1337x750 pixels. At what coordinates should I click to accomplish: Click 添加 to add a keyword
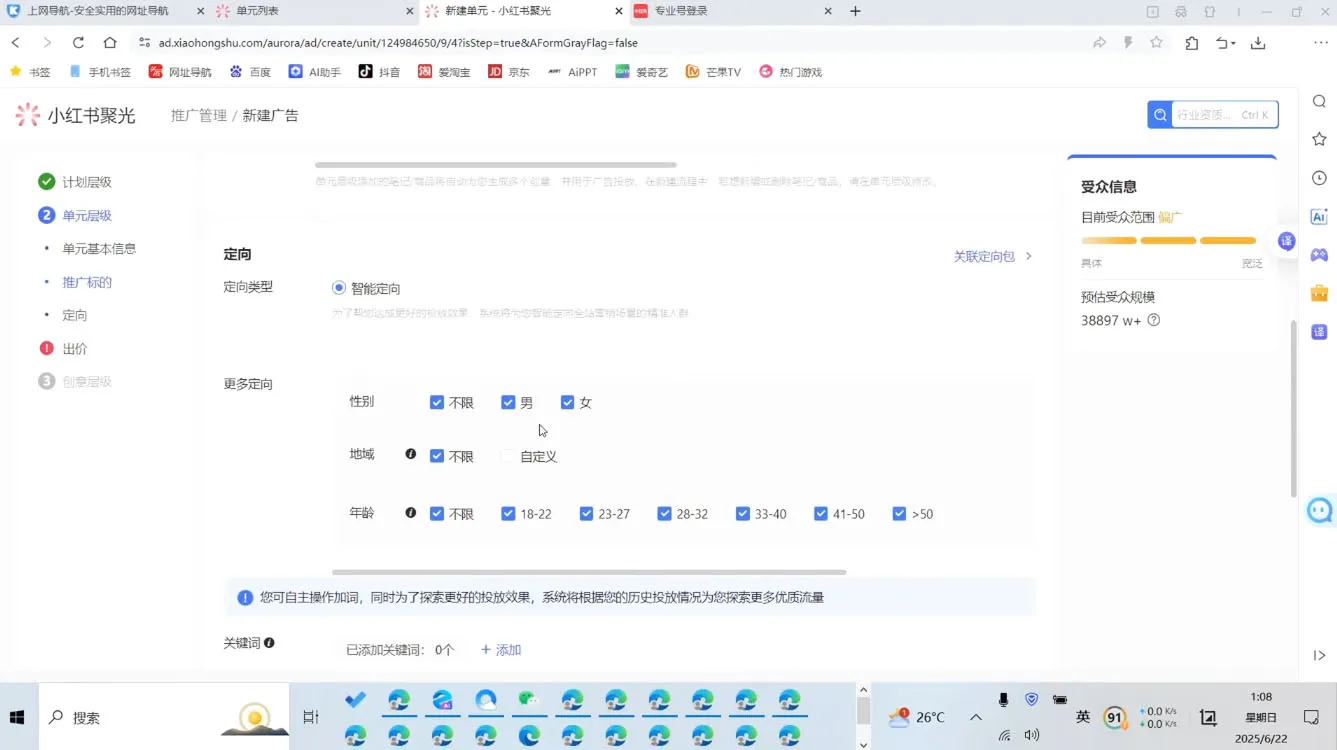click(501, 649)
